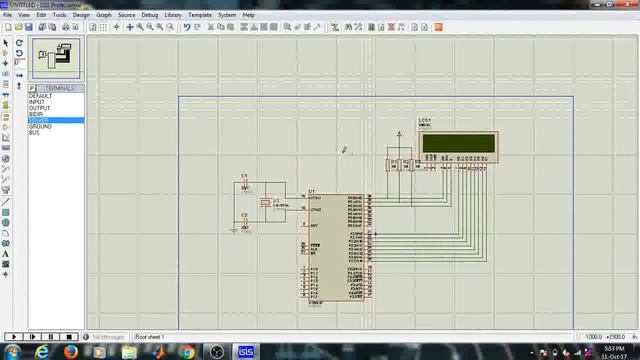
Task: Select the Terminals mode tool
Action: 6,117
